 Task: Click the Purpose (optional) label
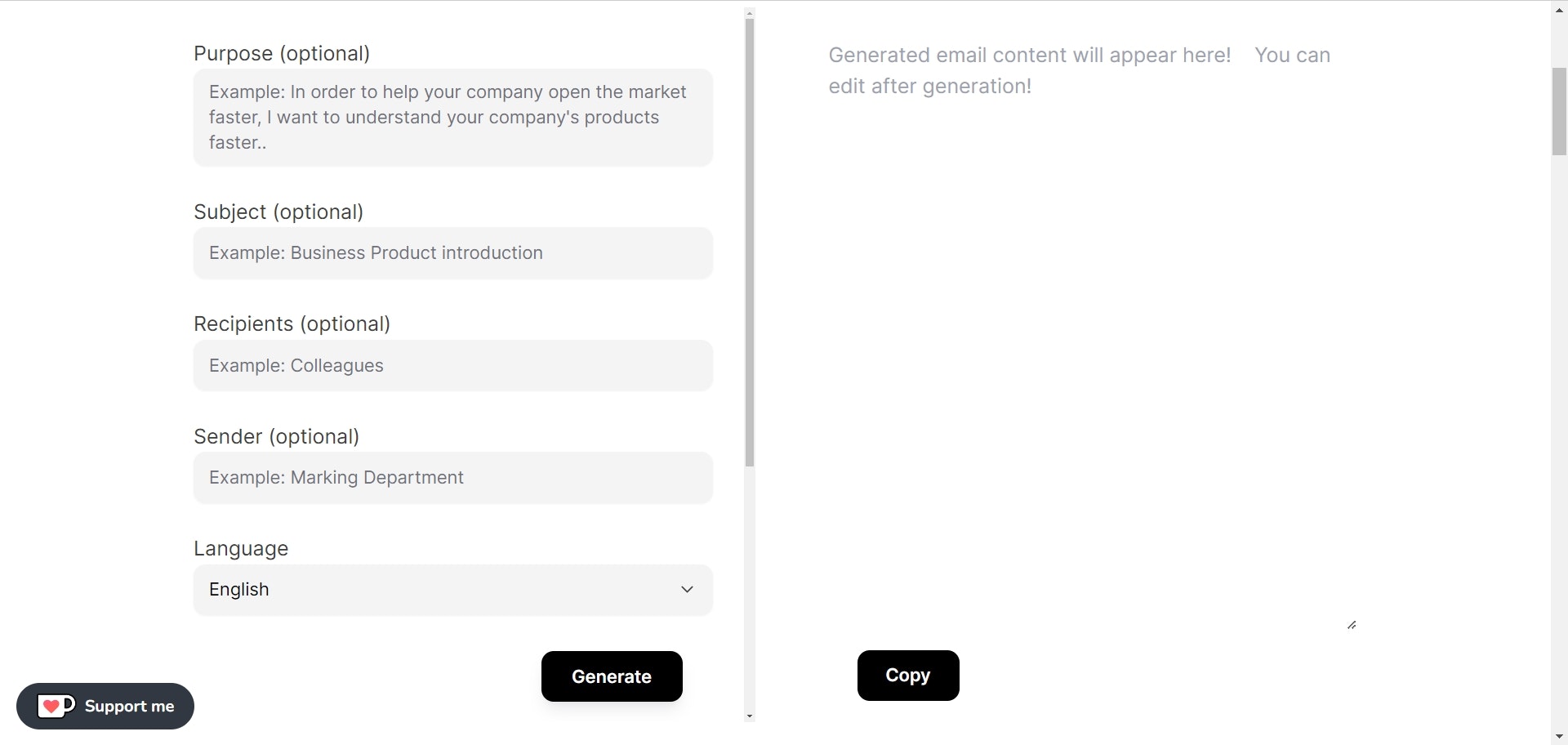pyautogui.click(x=282, y=53)
